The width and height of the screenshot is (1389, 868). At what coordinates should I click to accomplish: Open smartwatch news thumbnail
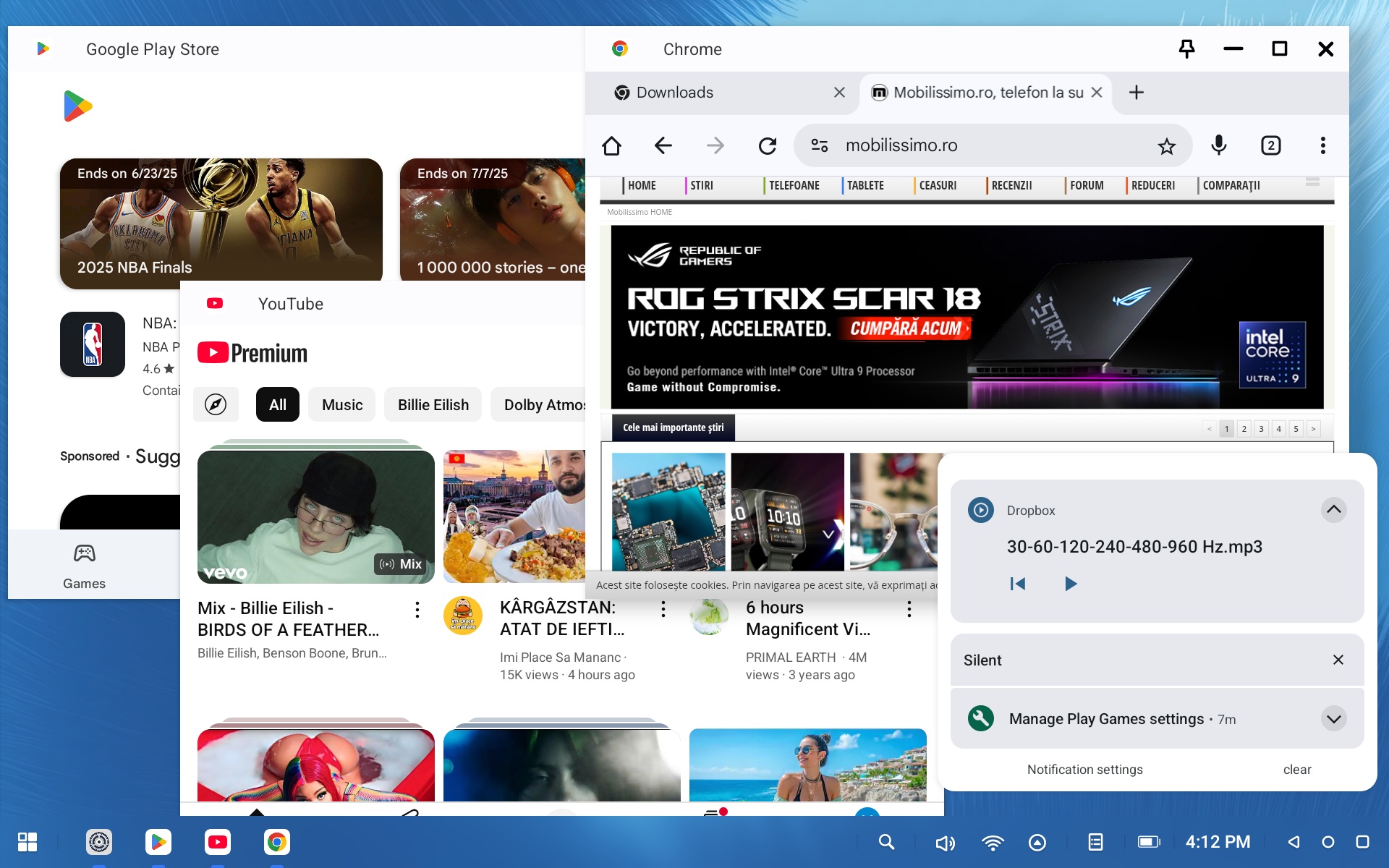787,512
